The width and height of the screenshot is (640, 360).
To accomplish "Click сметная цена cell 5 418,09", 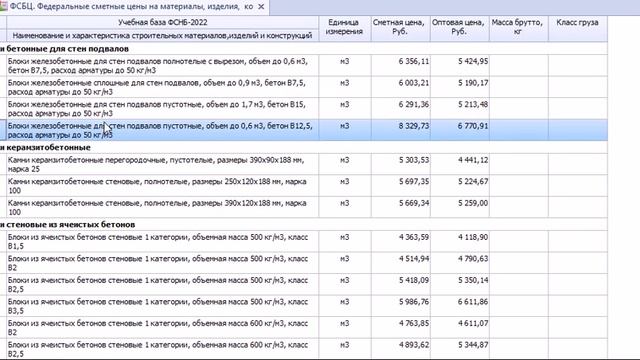I will coord(400,284).
